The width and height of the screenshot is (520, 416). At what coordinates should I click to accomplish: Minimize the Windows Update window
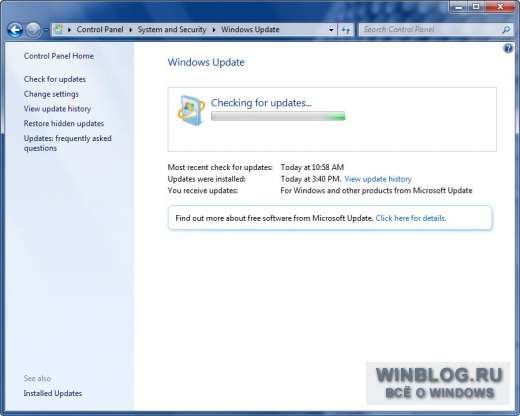click(459, 7)
